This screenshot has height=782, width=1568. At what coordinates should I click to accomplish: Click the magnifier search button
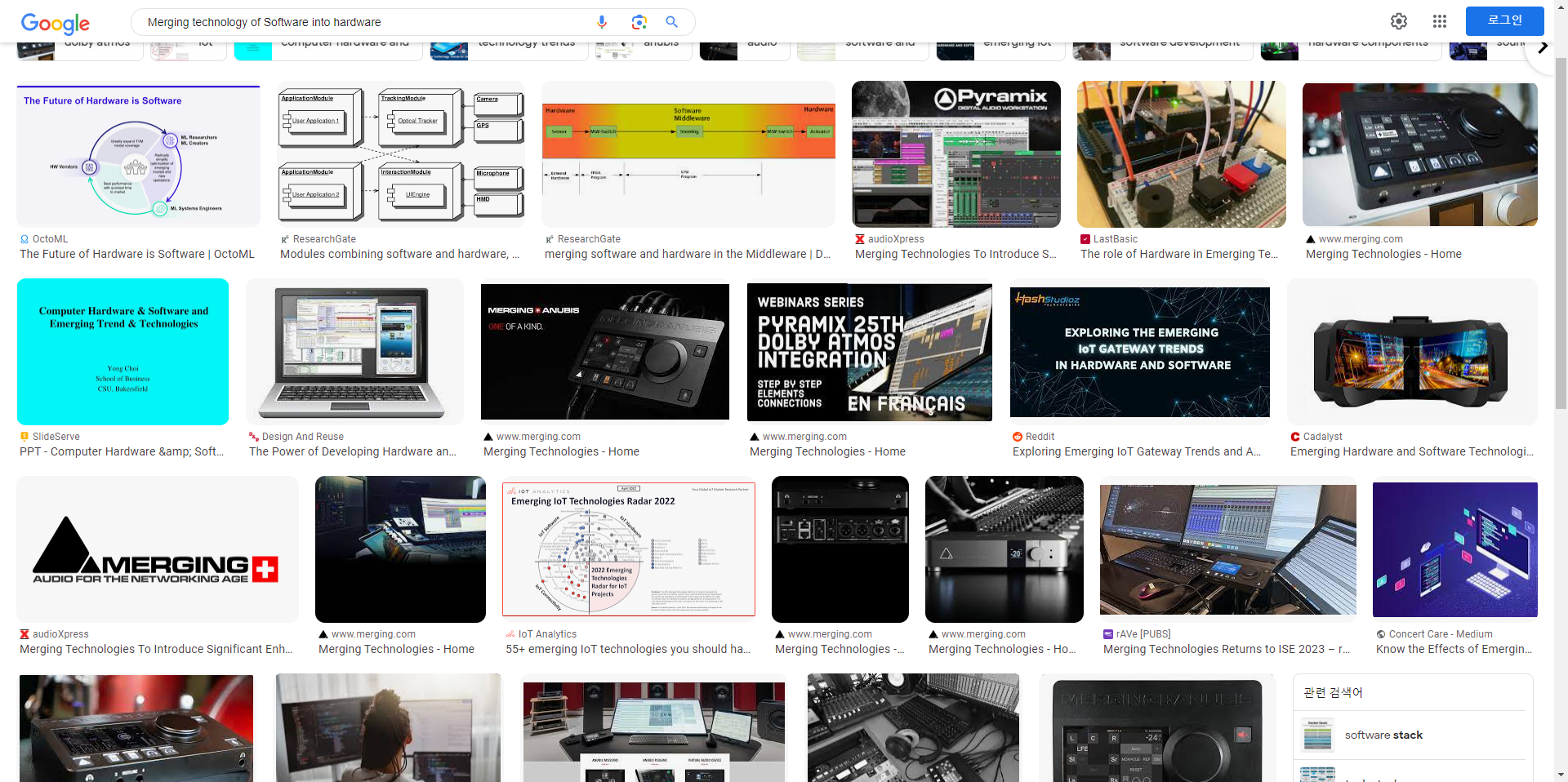click(x=671, y=22)
